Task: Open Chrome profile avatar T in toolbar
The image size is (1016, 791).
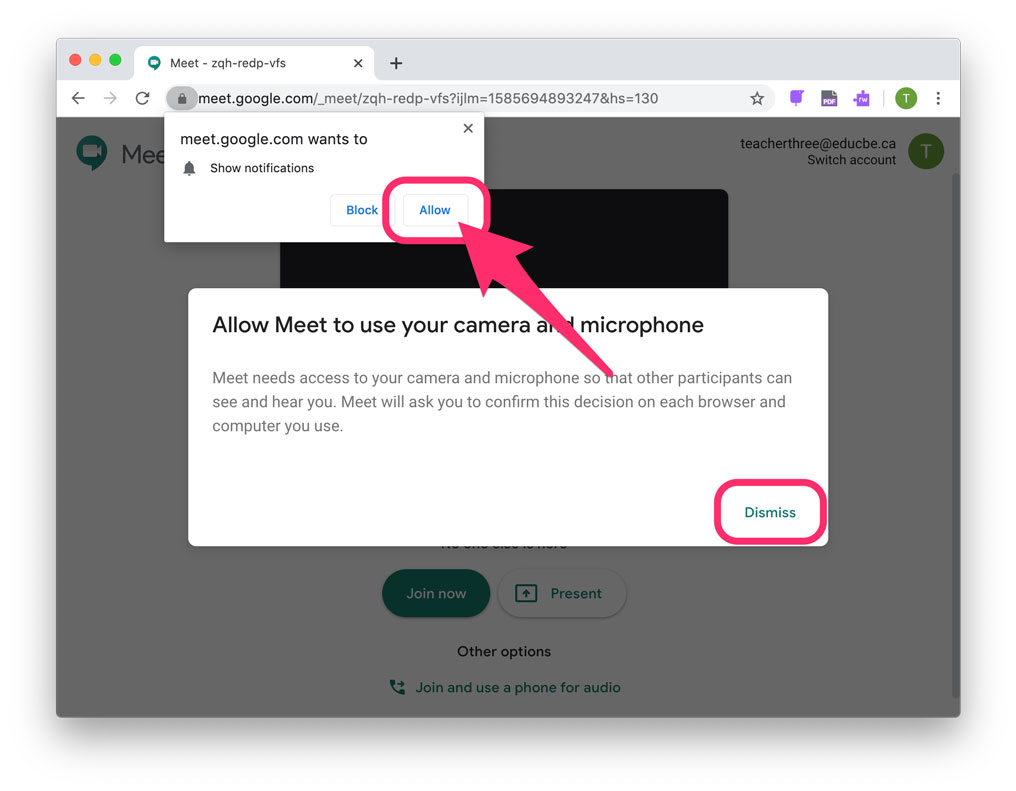Action: 906,98
